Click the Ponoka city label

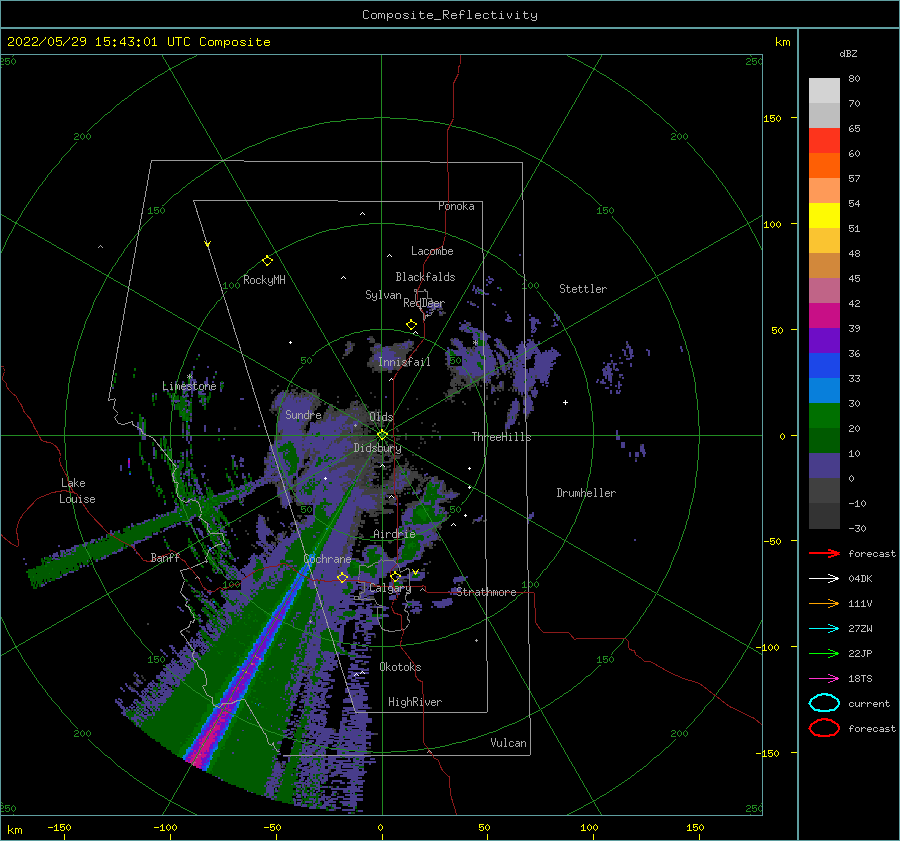point(456,206)
